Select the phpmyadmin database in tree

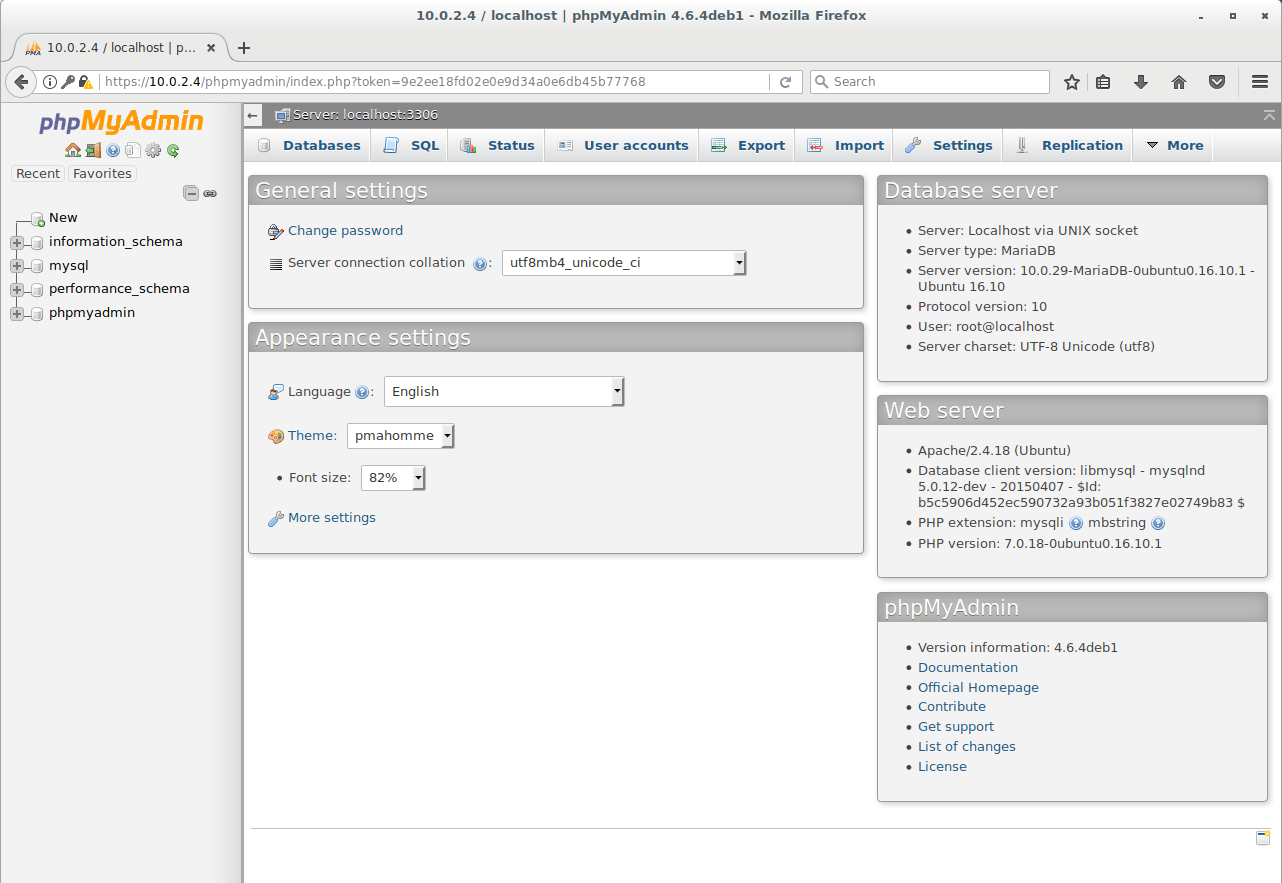92,313
